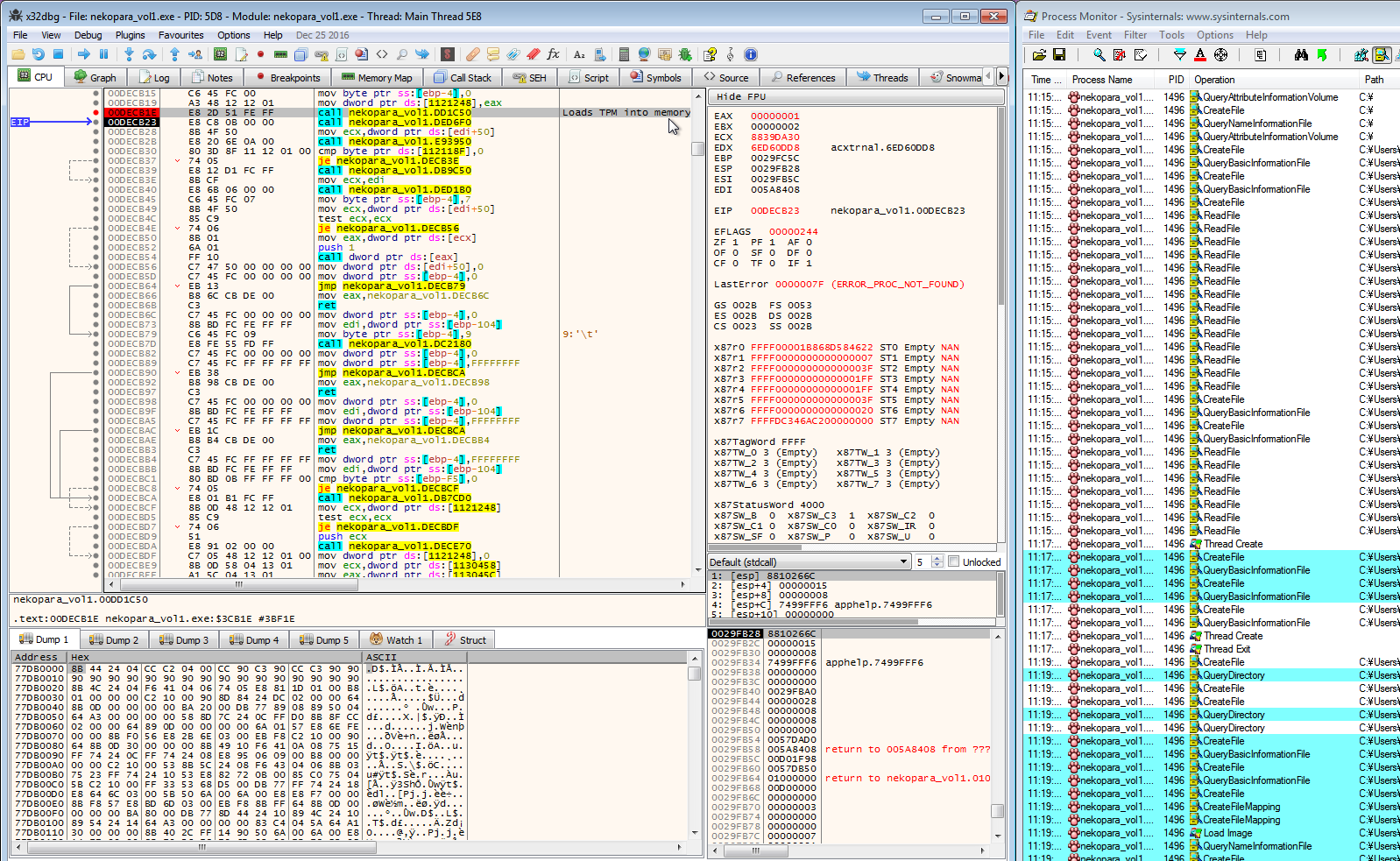Click the x32dbg Open file toolbar icon
The image size is (1400, 861).
[18, 54]
